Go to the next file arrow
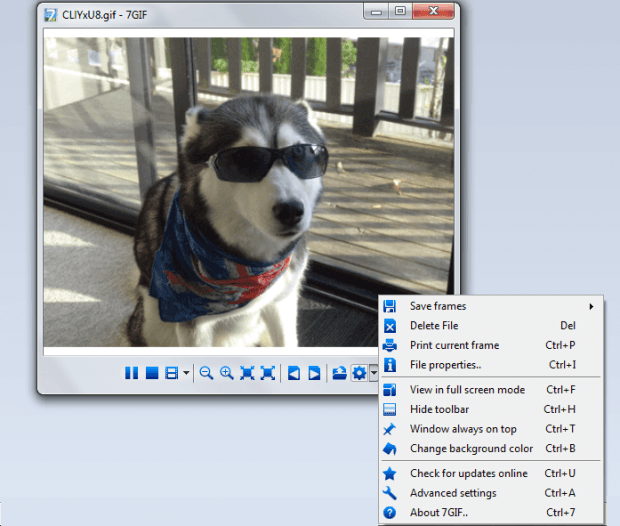 314,373
